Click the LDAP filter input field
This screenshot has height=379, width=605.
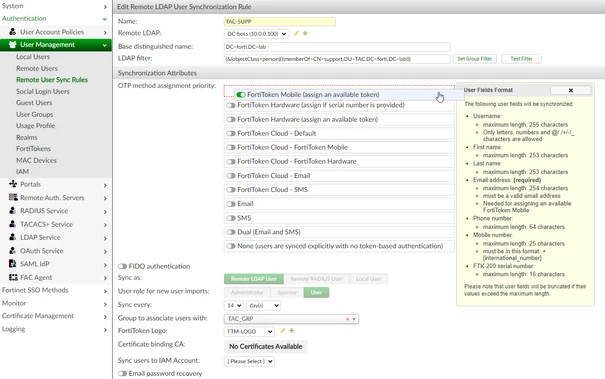(x=337, y=59)
